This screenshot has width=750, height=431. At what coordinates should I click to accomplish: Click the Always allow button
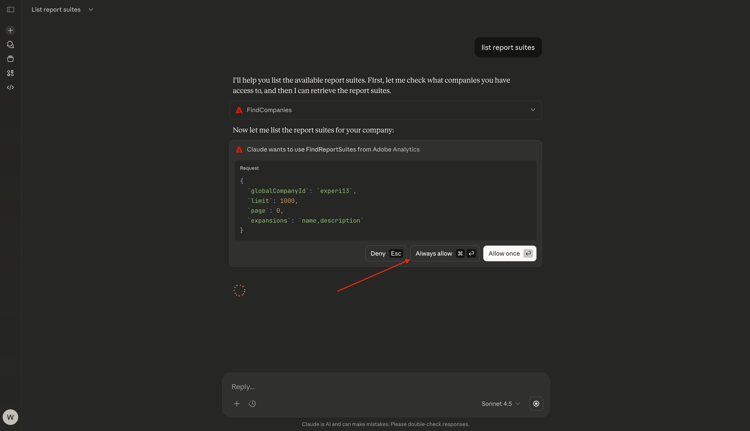pyautogui.click(x=445, y=254)
